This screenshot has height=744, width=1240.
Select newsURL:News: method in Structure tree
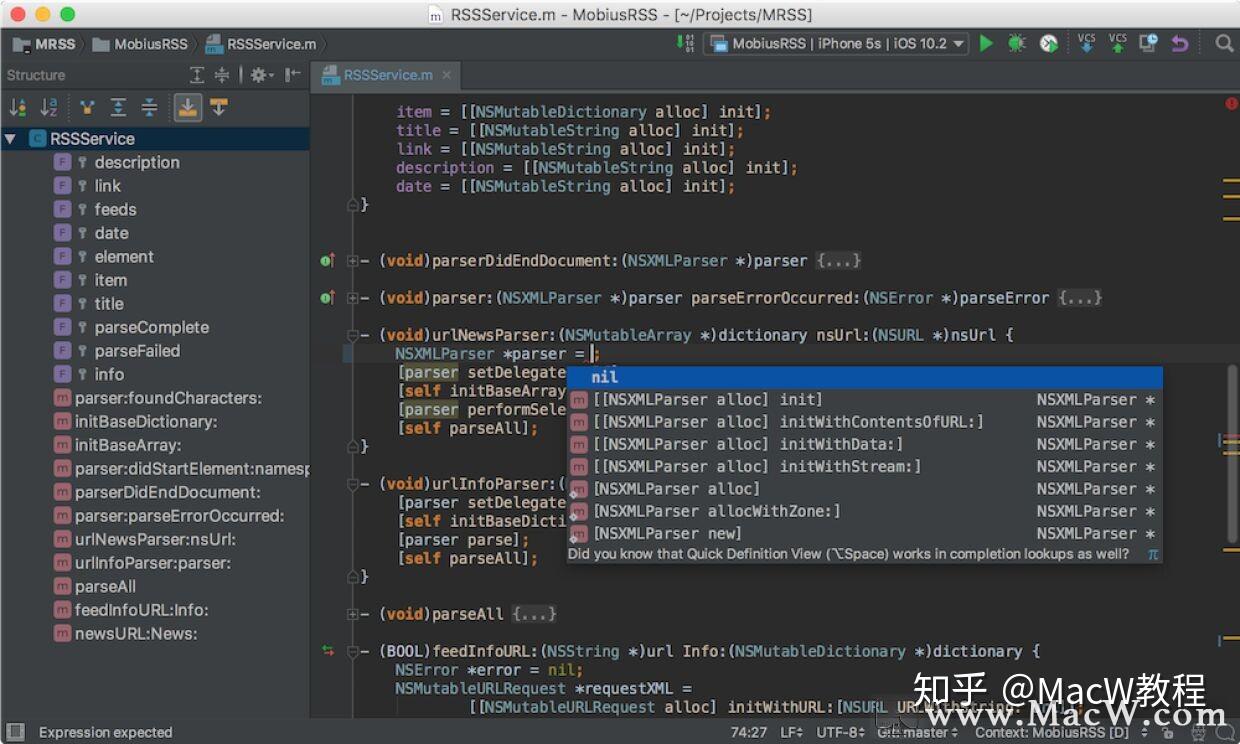point(136,633)
